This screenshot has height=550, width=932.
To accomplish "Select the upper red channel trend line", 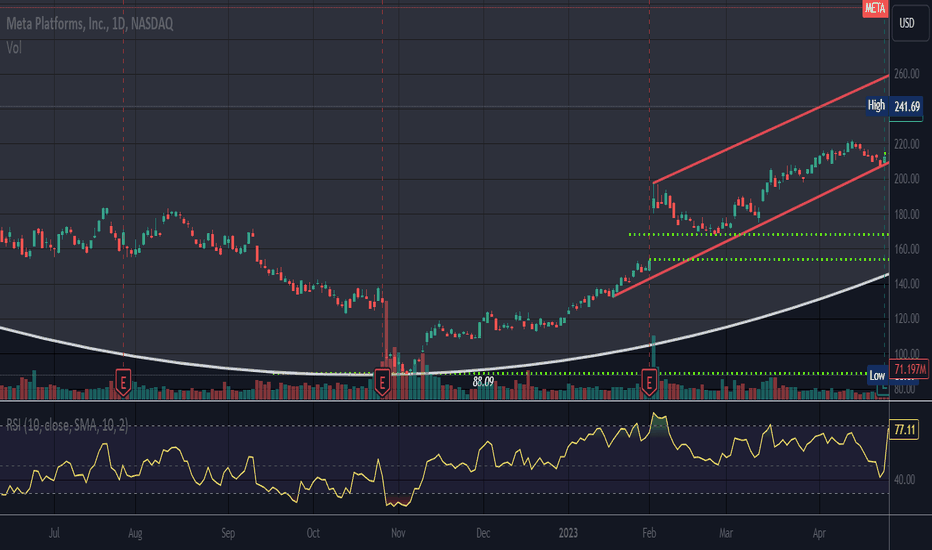I will [771, 129].
